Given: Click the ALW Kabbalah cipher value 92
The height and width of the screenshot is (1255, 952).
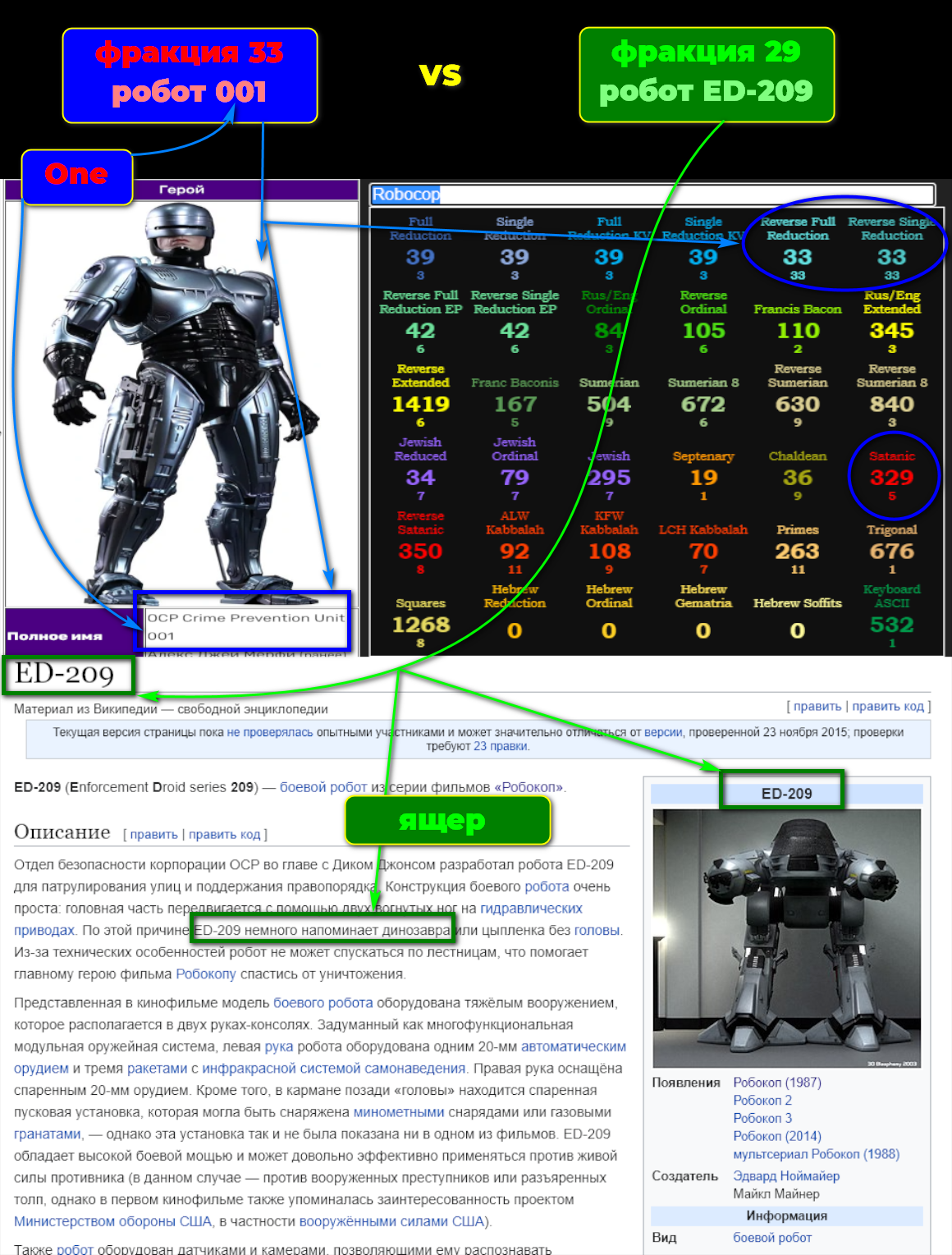Looking at the screenshot, I should coord(515,552).
